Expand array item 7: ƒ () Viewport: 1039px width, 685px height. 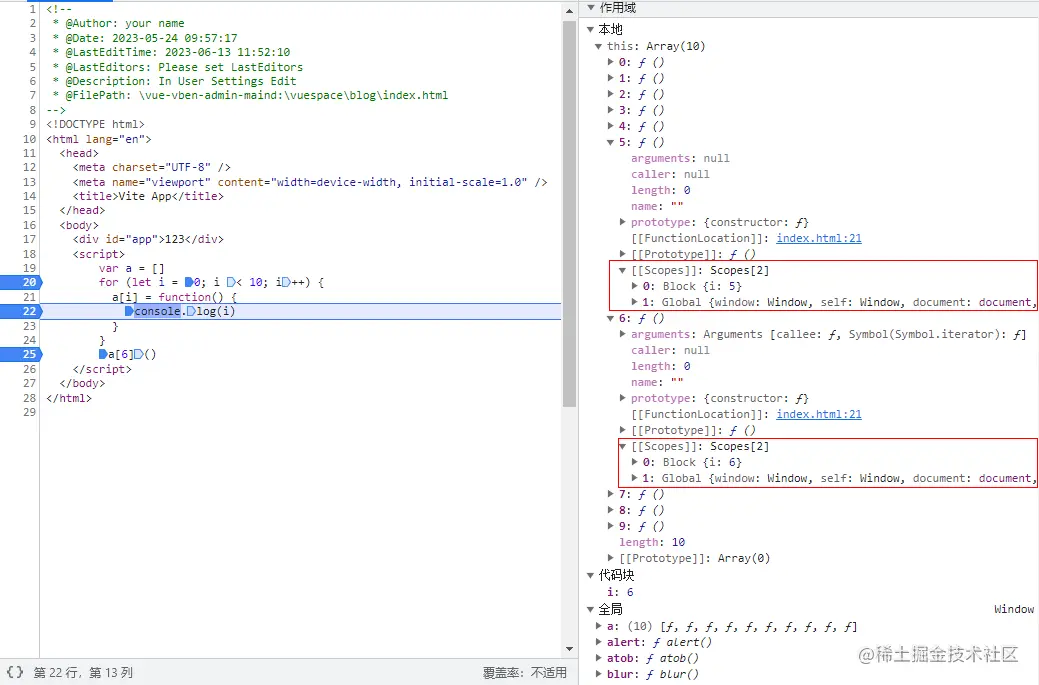(x=611, y=494)
